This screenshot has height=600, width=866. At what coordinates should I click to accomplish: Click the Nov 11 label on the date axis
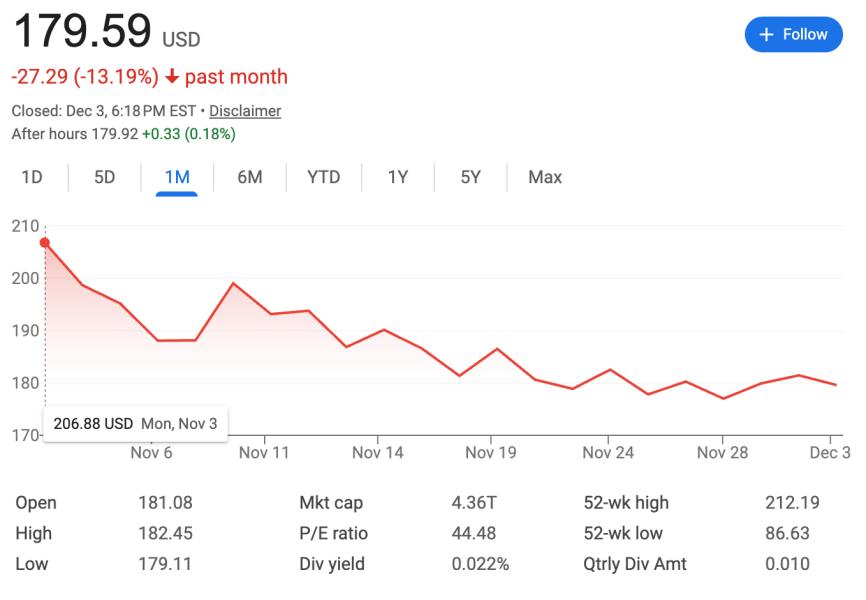pyautogui.click(x=265, y=452)
